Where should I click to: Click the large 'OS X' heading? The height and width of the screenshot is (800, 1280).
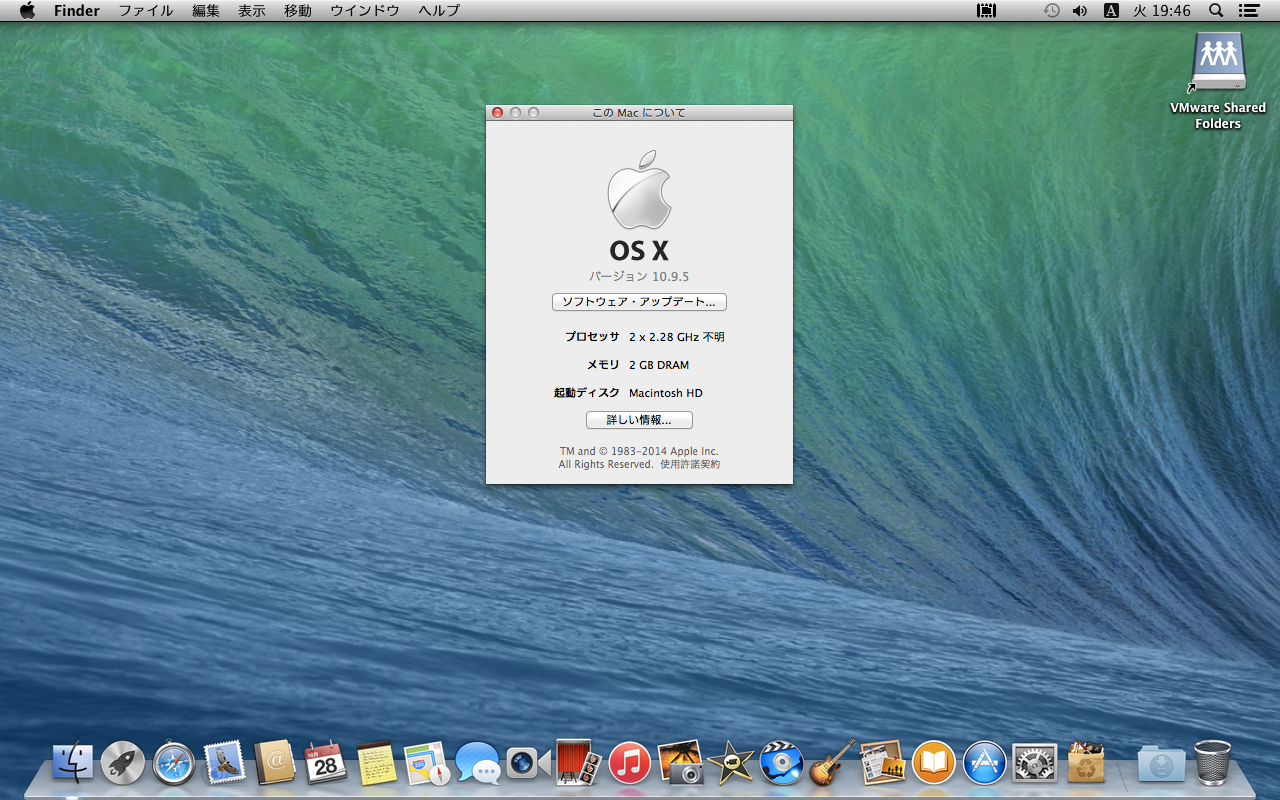(x=639, y=251)
